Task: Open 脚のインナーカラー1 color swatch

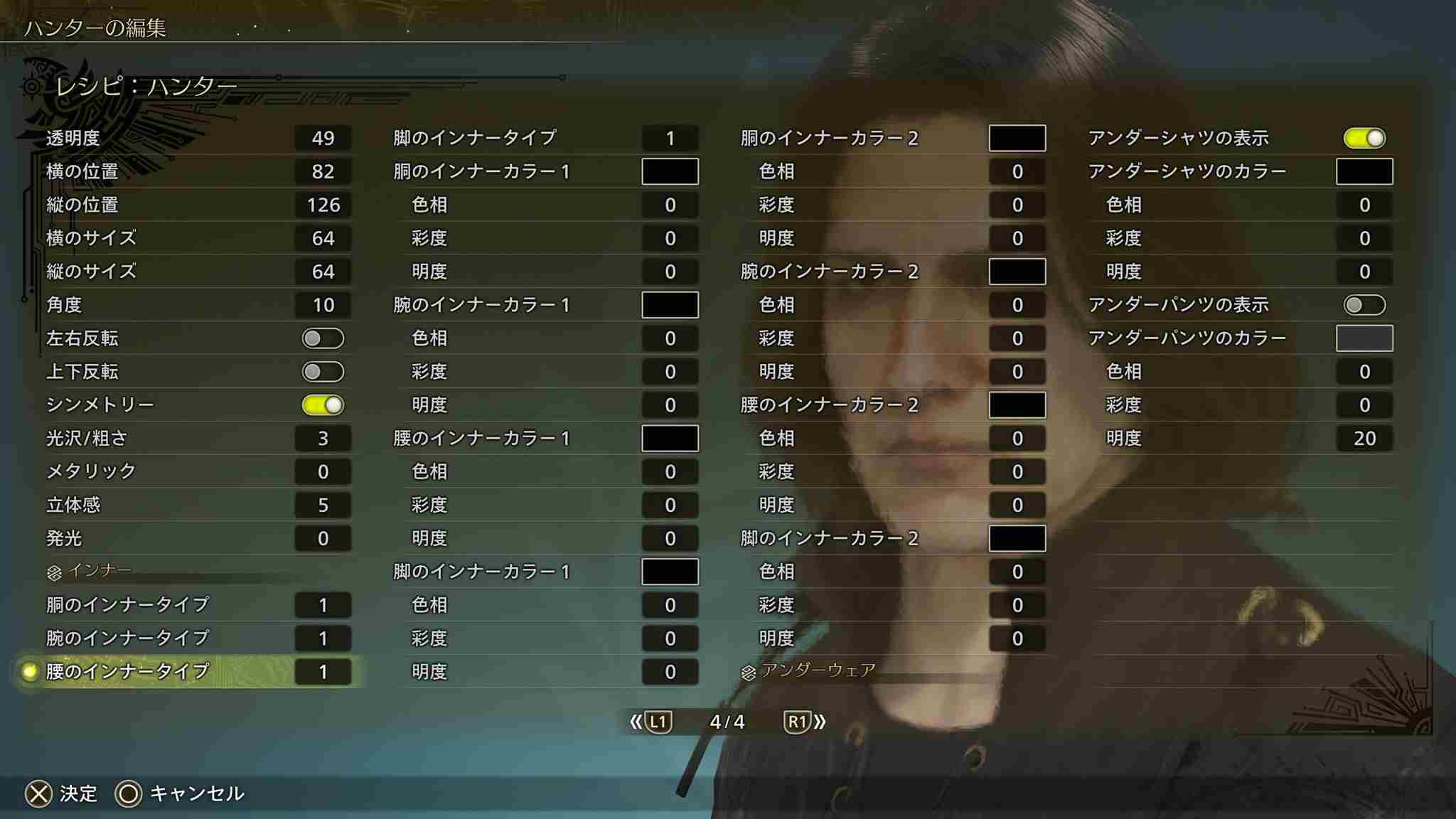Action: (670, 572)
